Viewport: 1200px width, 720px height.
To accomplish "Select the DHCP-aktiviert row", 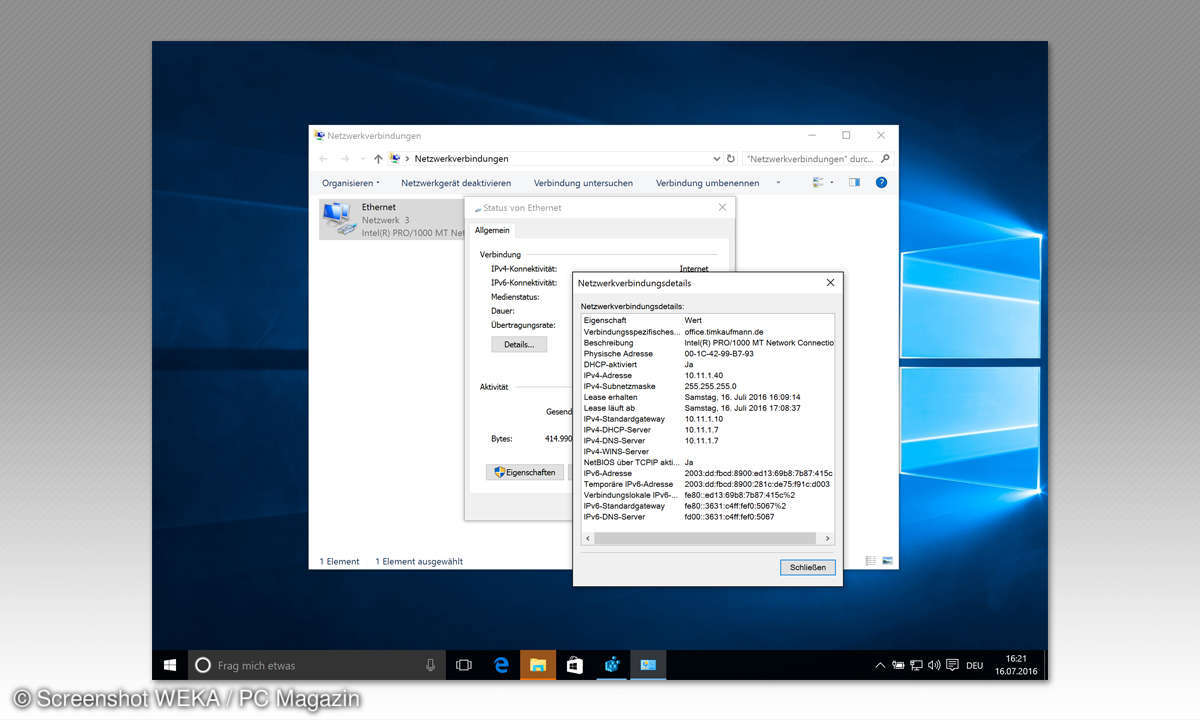I will tap(708, 364).
